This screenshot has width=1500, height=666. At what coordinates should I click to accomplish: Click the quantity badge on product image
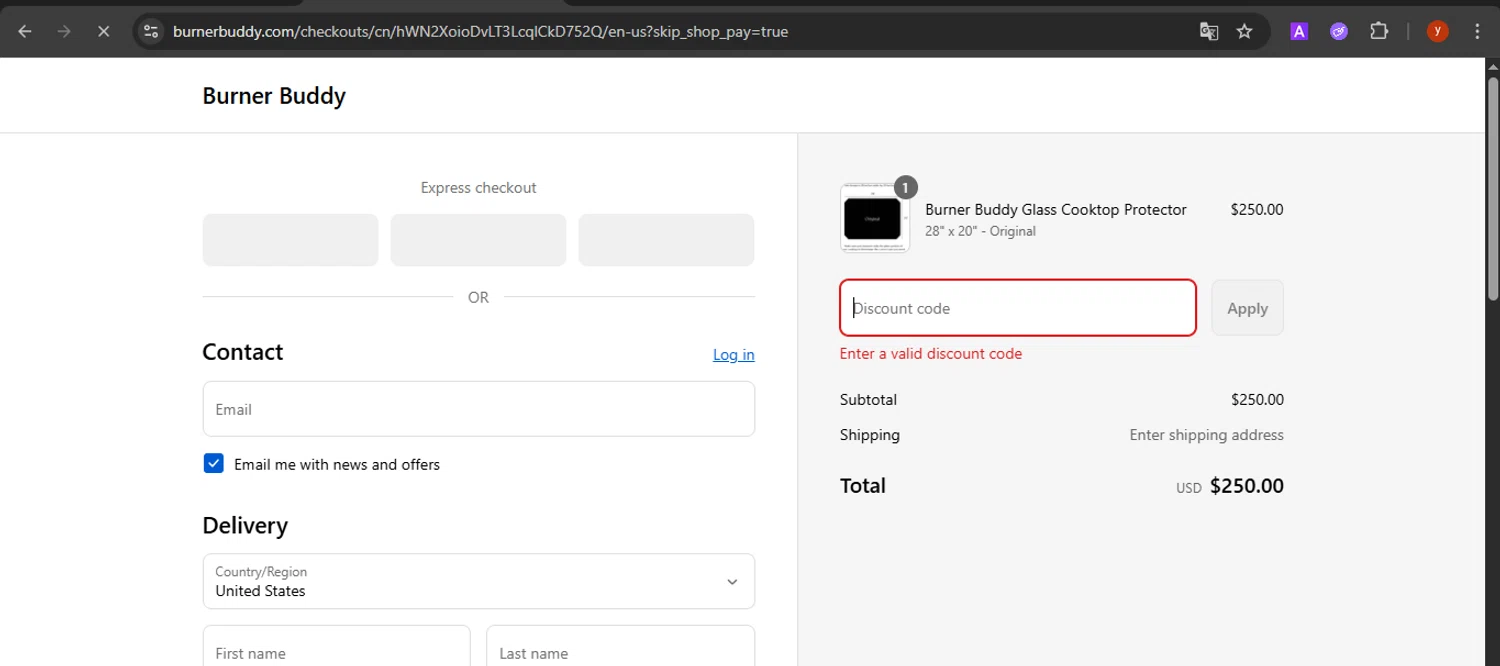[905, 187]
